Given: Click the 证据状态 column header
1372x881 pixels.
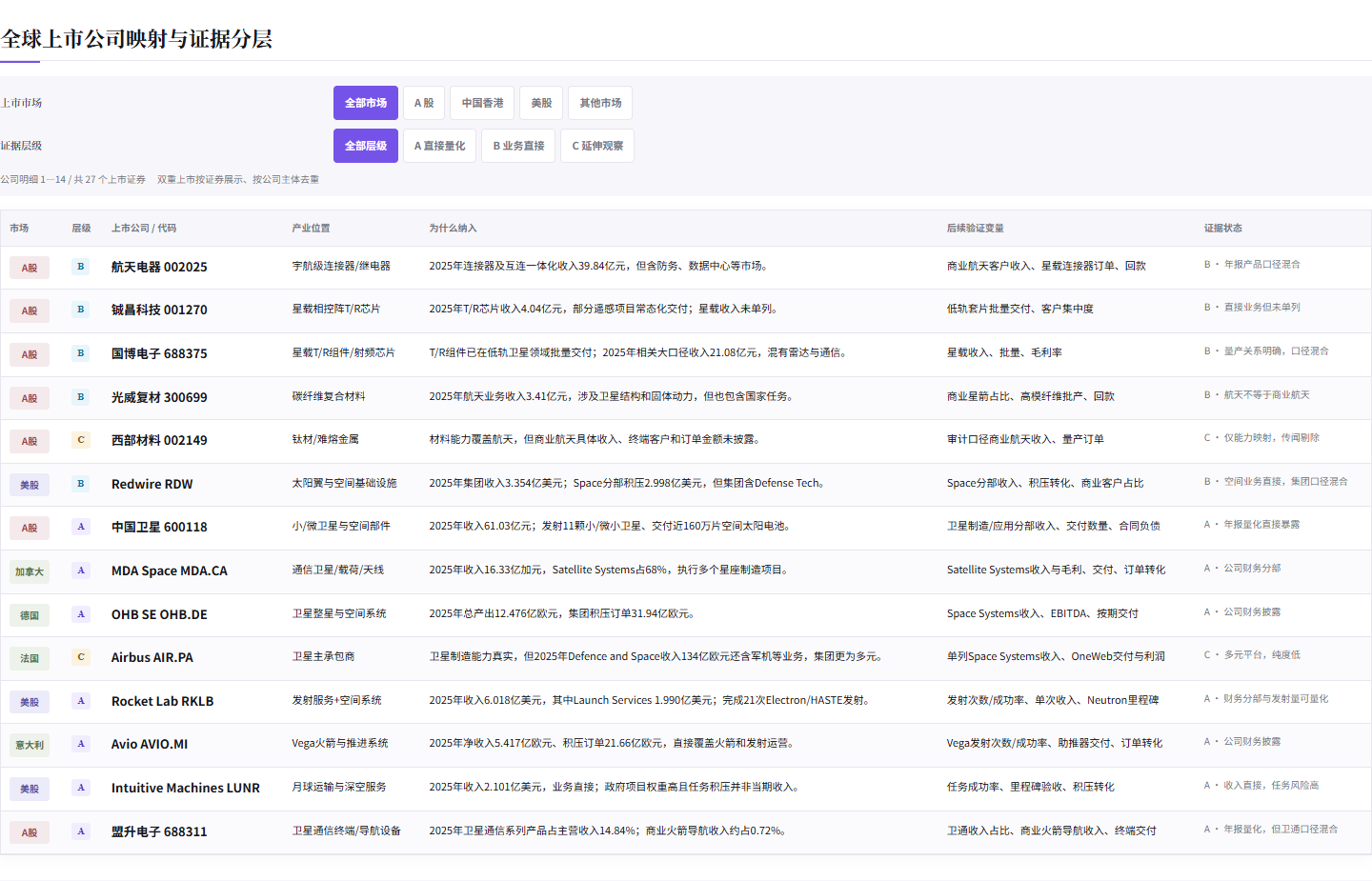Looking at the screenshot, I should tap(1222, 229).
